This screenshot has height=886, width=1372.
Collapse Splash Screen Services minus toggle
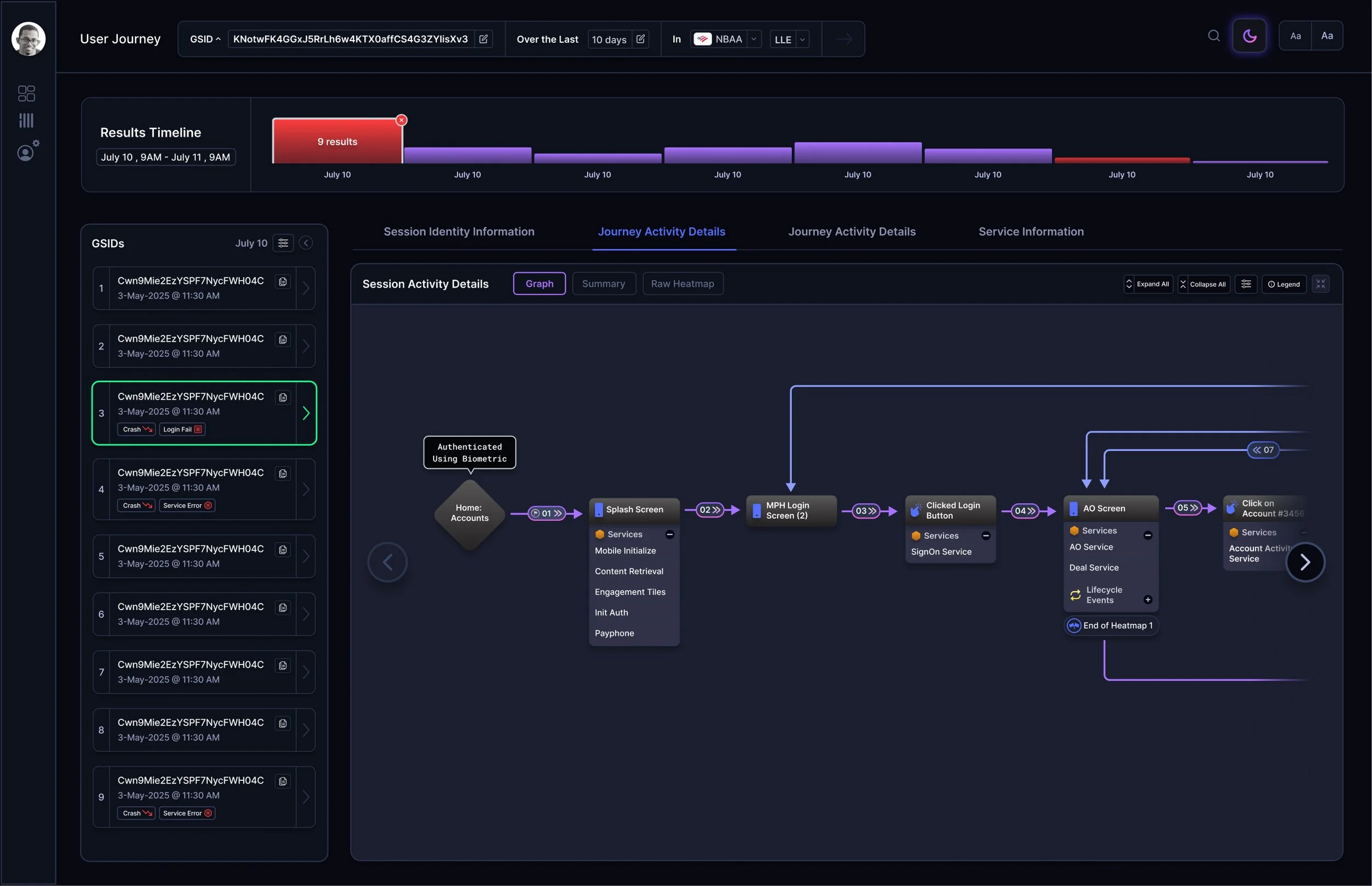coord(670,534)
